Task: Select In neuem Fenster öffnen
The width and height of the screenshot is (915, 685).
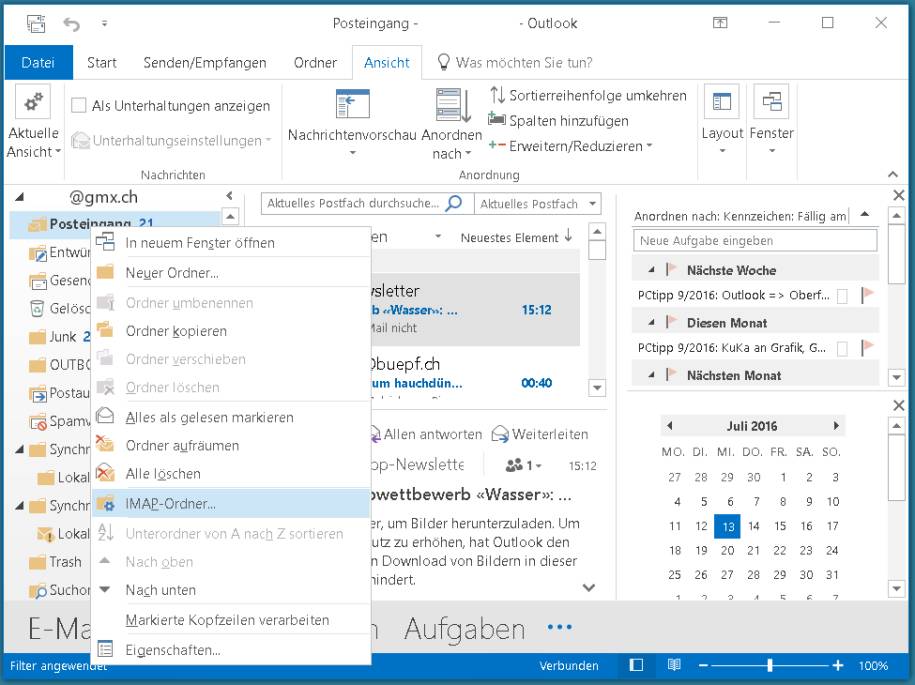Action: coord(231,243)
